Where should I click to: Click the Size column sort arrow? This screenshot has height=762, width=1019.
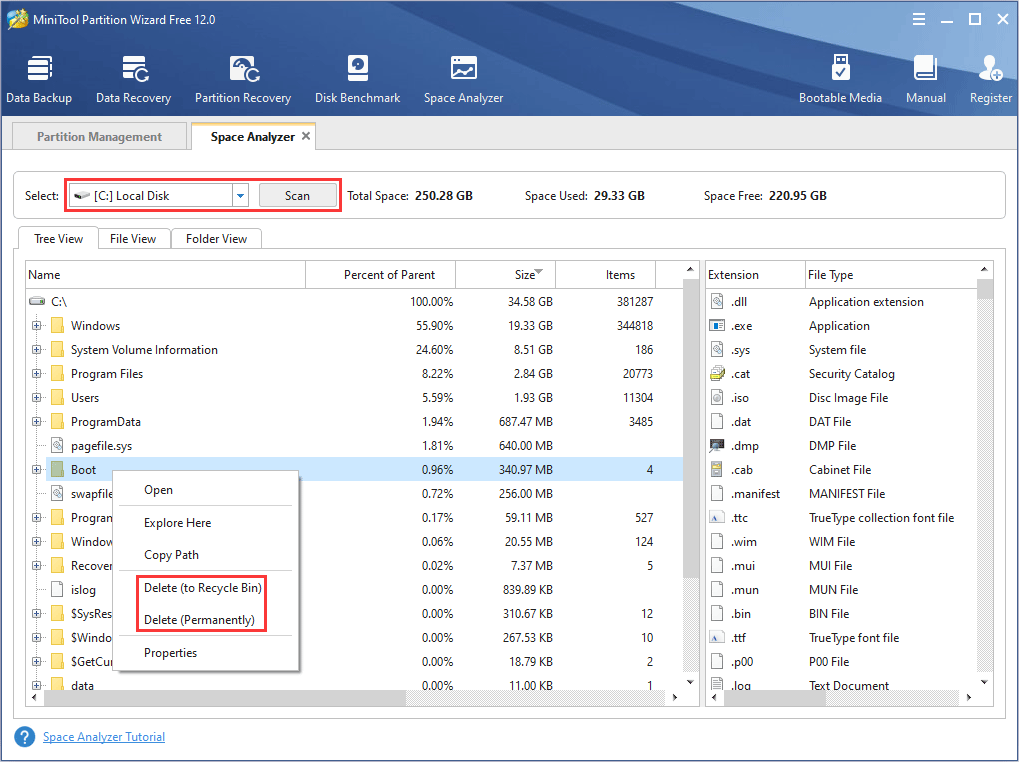coord(539,272)
